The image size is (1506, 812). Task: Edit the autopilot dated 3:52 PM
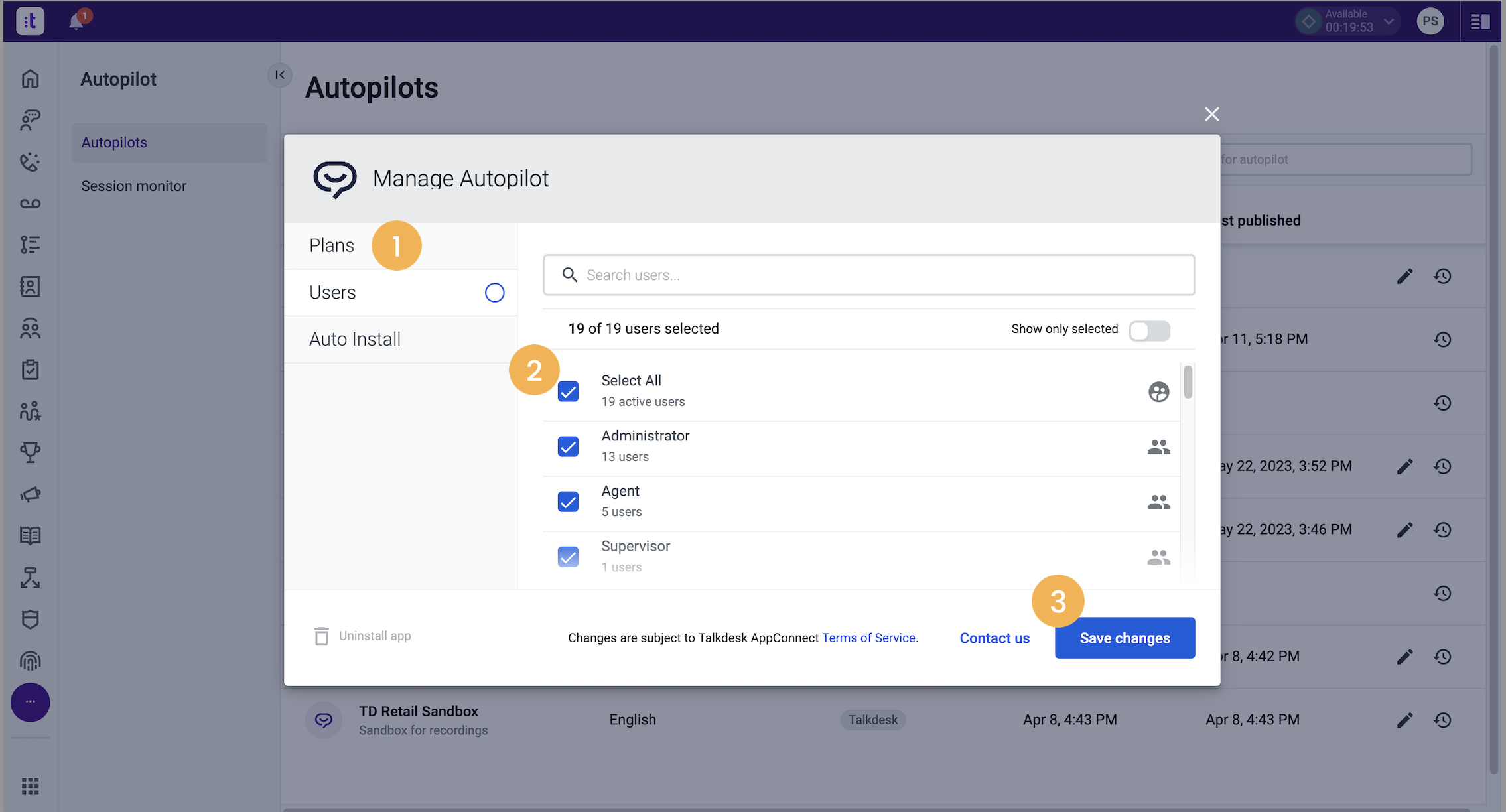(x=1404, y=466)
